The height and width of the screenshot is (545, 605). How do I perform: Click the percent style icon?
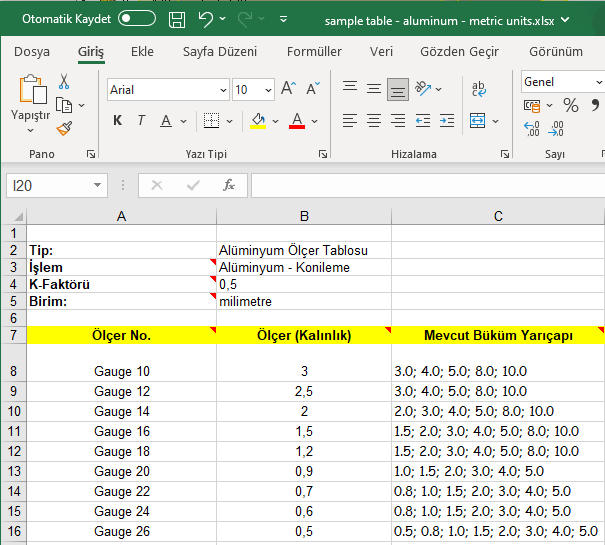coord(570,105)
